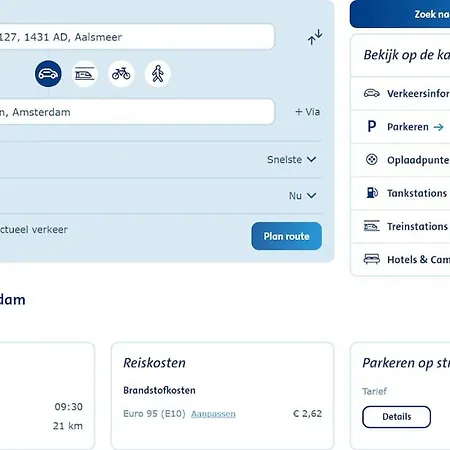Click the Oplaadpunten charging icon
This screenshot has width=450, height=450.
[372, 160]
